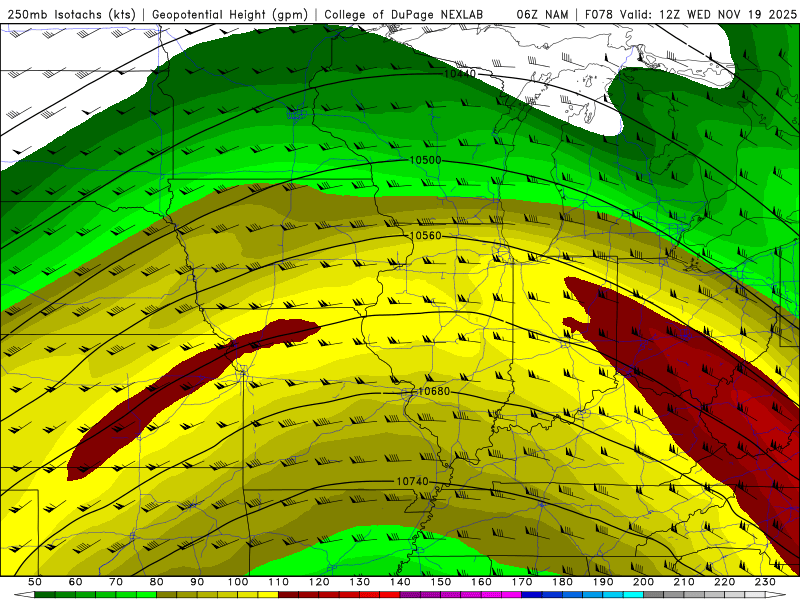Click the 10680 height contour label
Viewport: 800px width, 600px height.
click(x=434, y=391)
